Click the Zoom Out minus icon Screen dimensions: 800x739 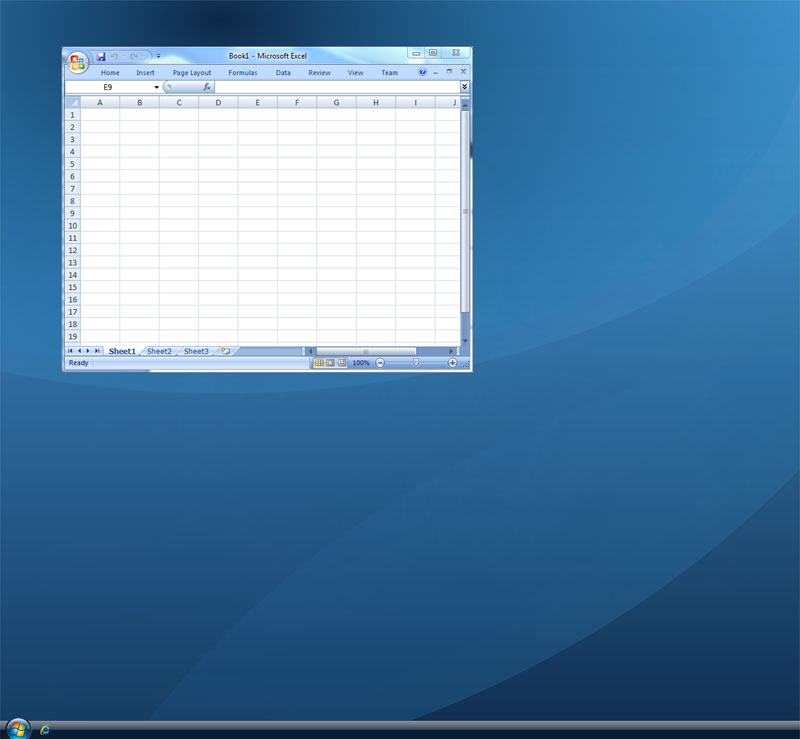pyautogui.click(x=380, y=363)
